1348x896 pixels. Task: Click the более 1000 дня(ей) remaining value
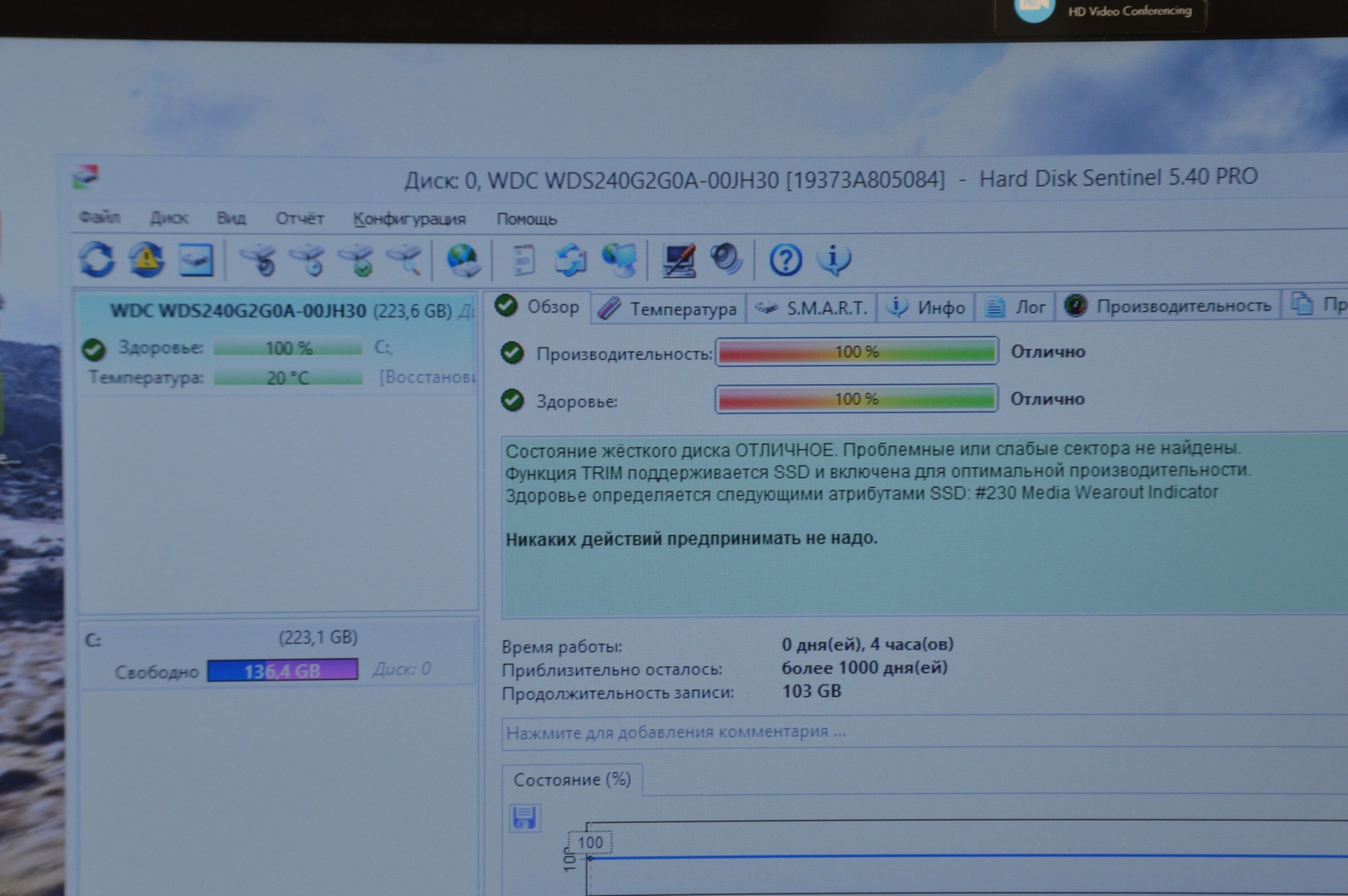[x=864, y=667]
